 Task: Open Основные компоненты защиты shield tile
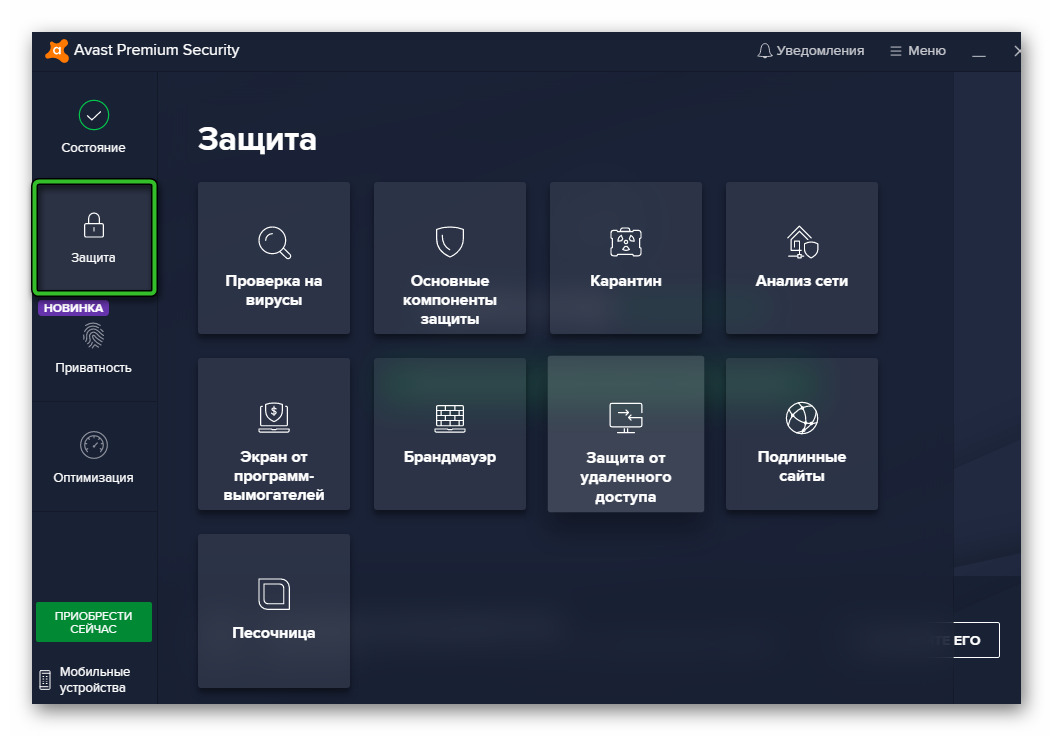[450, 258]
